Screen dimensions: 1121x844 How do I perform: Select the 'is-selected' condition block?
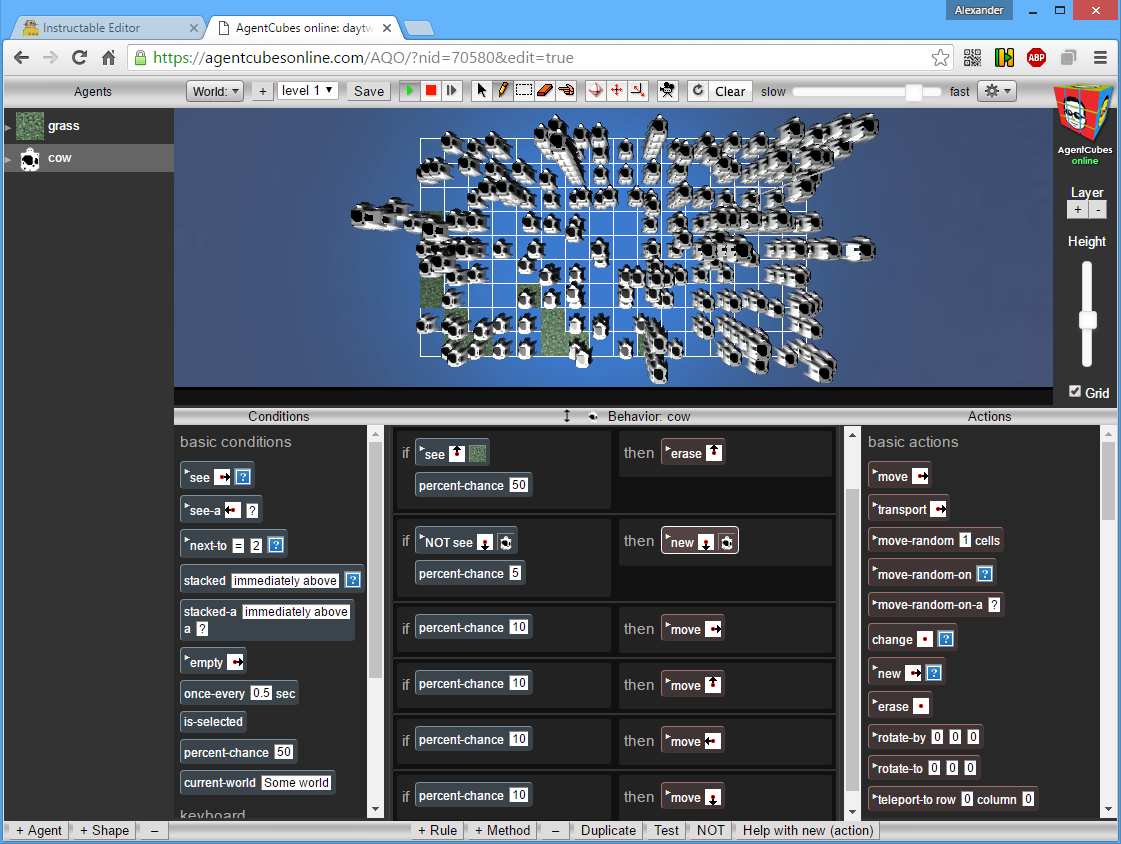tap(213, 722)
